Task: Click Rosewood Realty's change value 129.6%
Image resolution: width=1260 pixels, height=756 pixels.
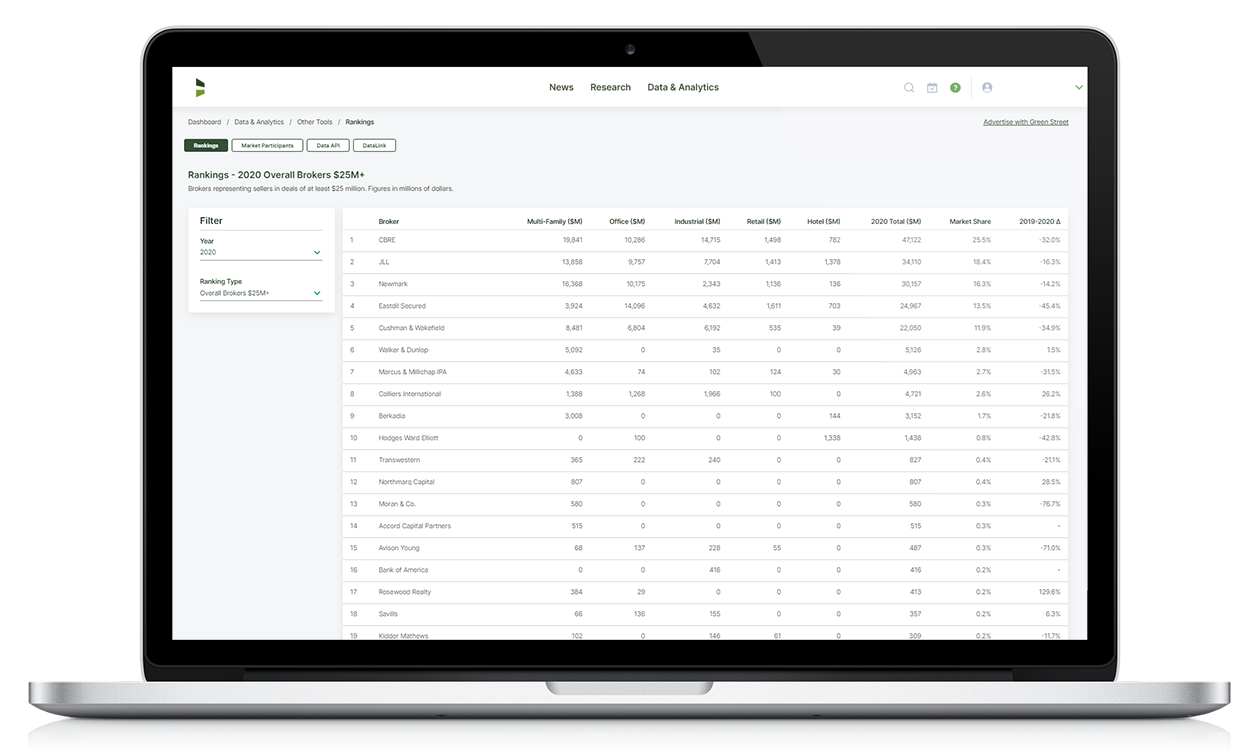Action: coord(1049,592)
